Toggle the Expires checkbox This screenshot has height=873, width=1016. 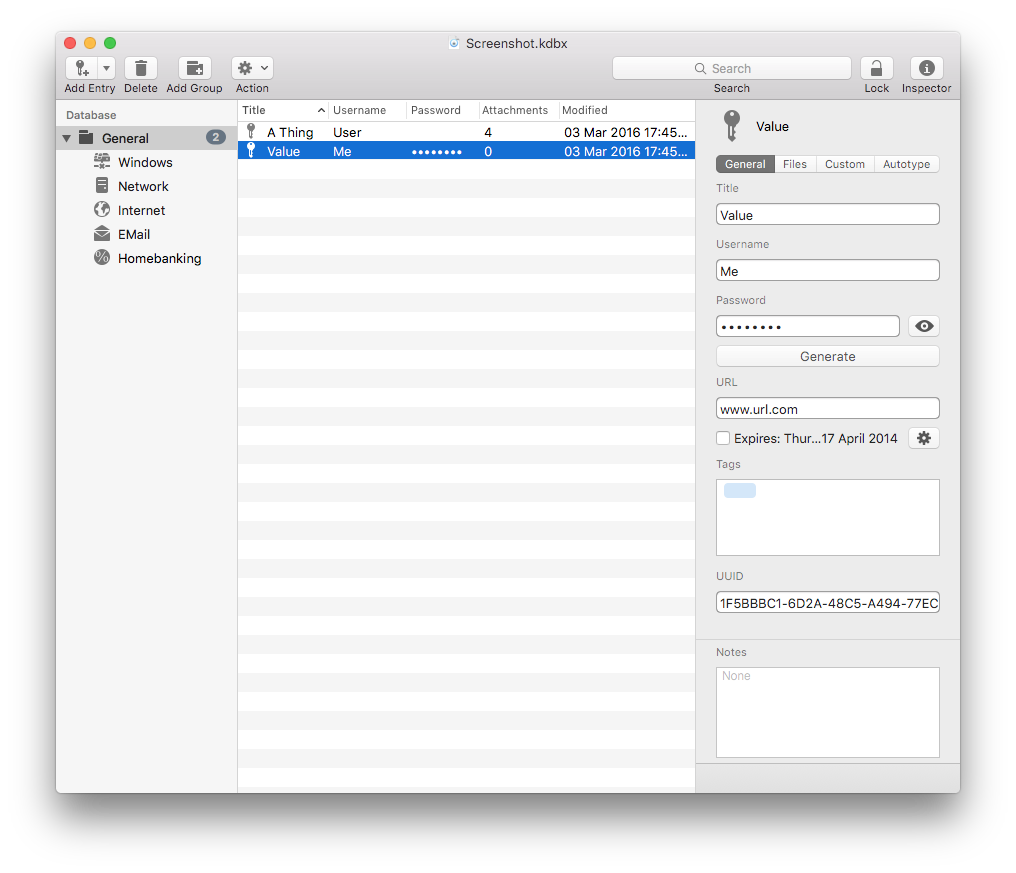point(723,438)
